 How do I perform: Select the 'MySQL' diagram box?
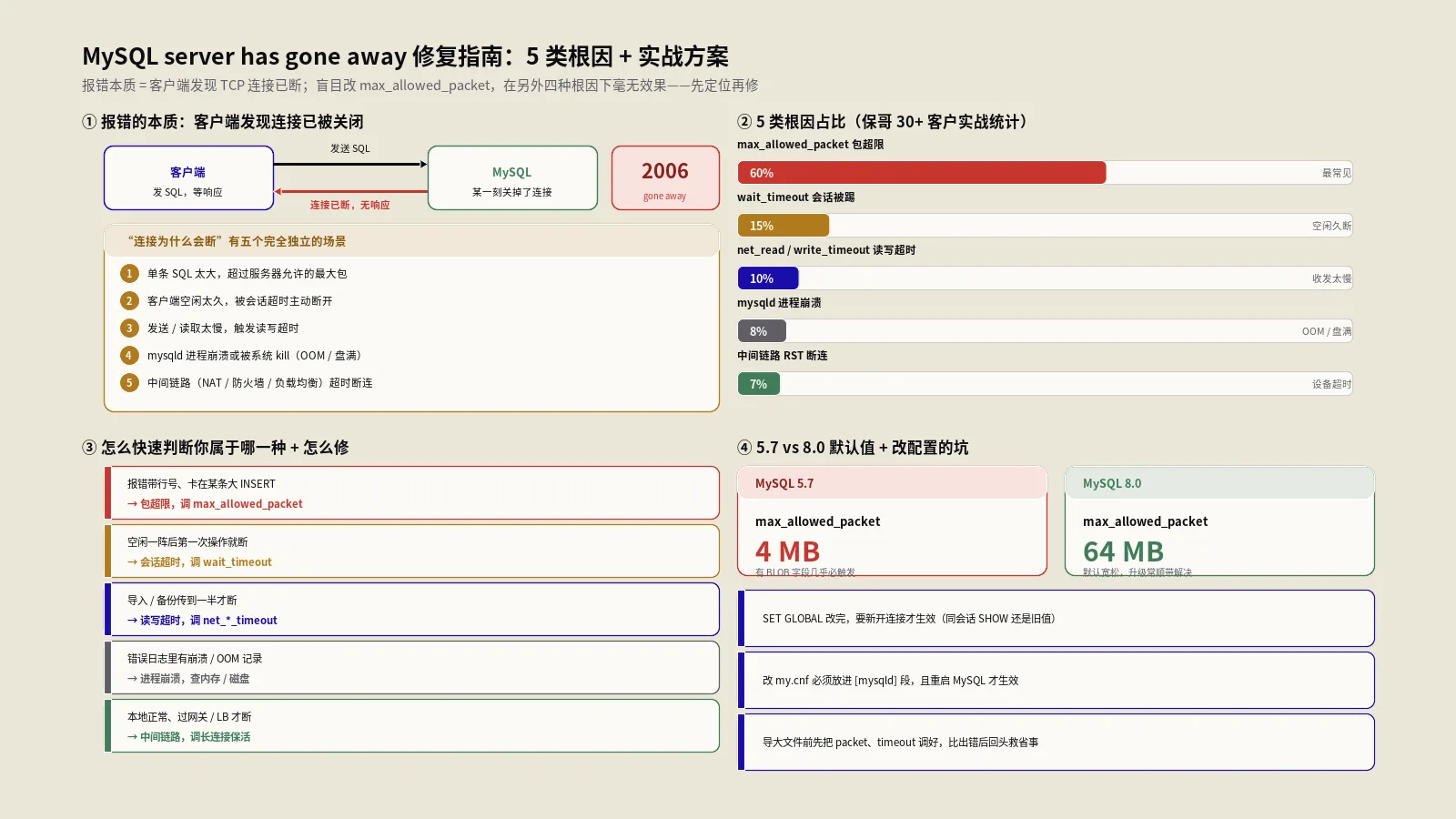[x=512, y=178]
